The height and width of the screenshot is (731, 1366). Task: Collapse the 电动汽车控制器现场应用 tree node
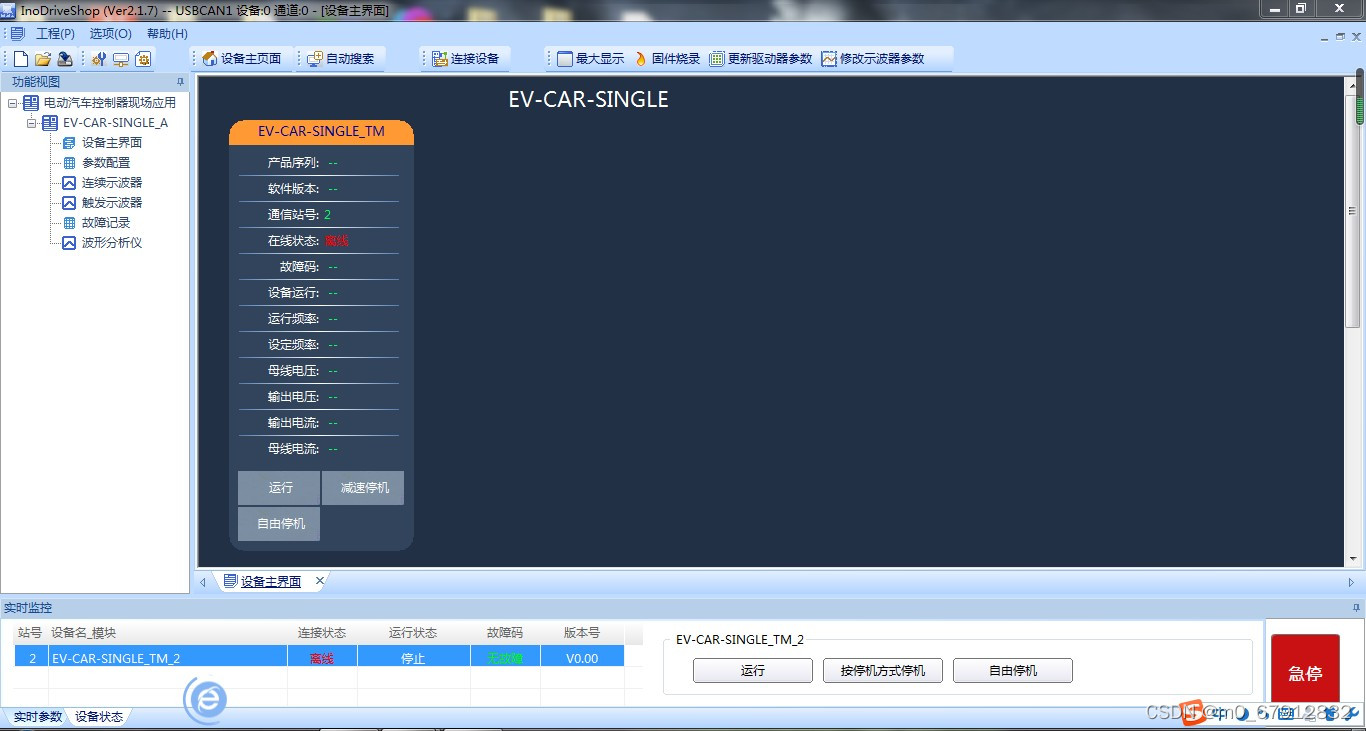tap(12, 103)
